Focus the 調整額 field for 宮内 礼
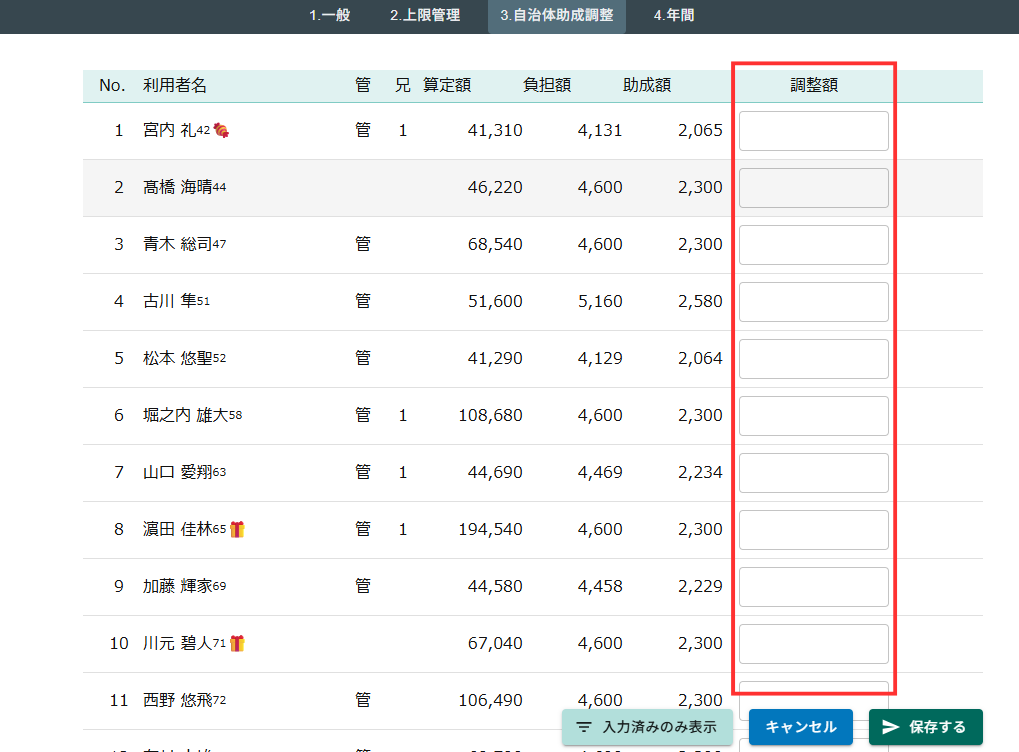This screenshot has width=1019, height=752. tap(813, 131)
